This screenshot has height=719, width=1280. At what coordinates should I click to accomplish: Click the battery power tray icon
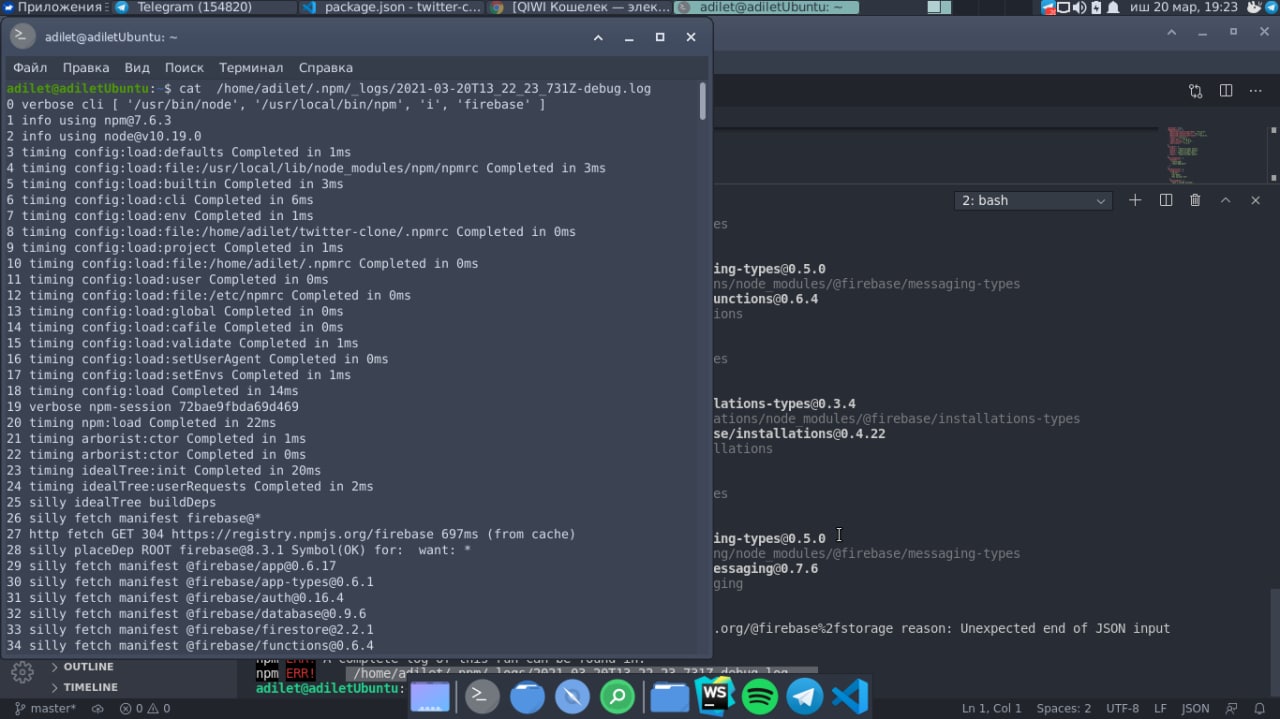point(1095,7)
